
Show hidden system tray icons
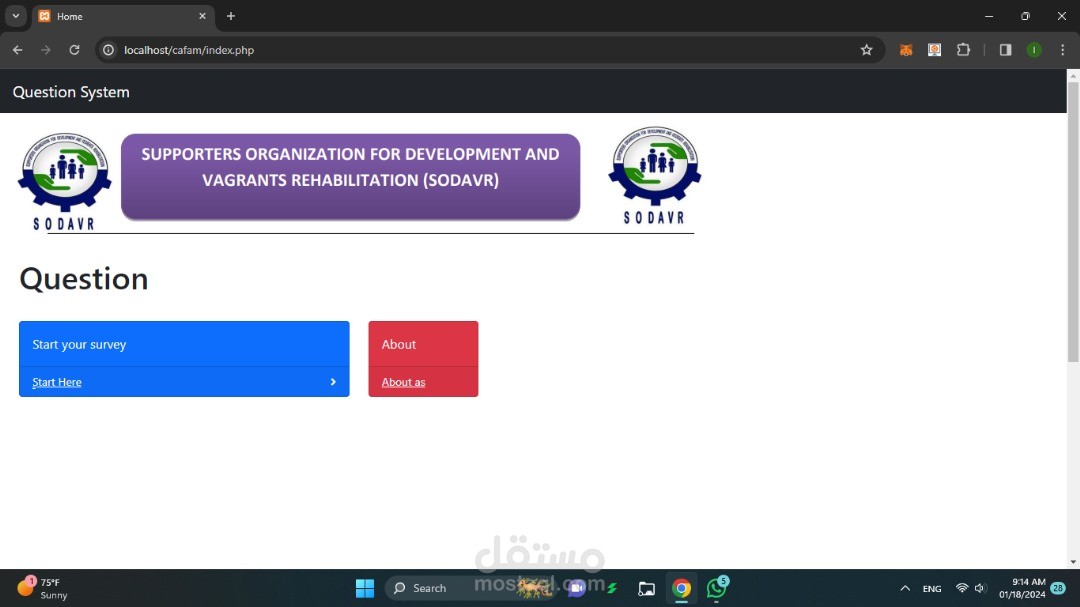[x=905, y=588]
